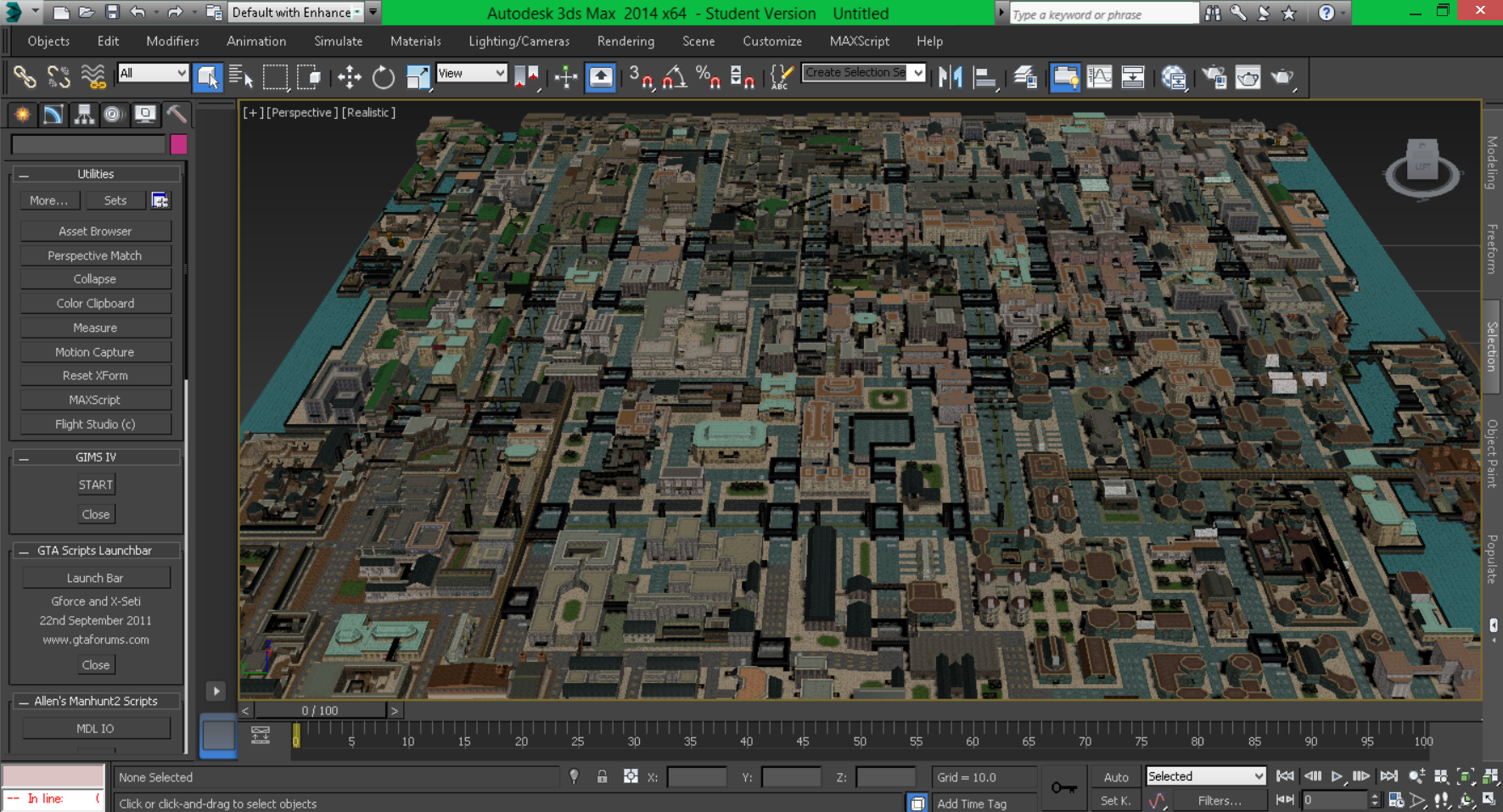Open the Animation menu
This screenshot has height=812, width=1503.
pyautogui.click(x=256, y=41)
